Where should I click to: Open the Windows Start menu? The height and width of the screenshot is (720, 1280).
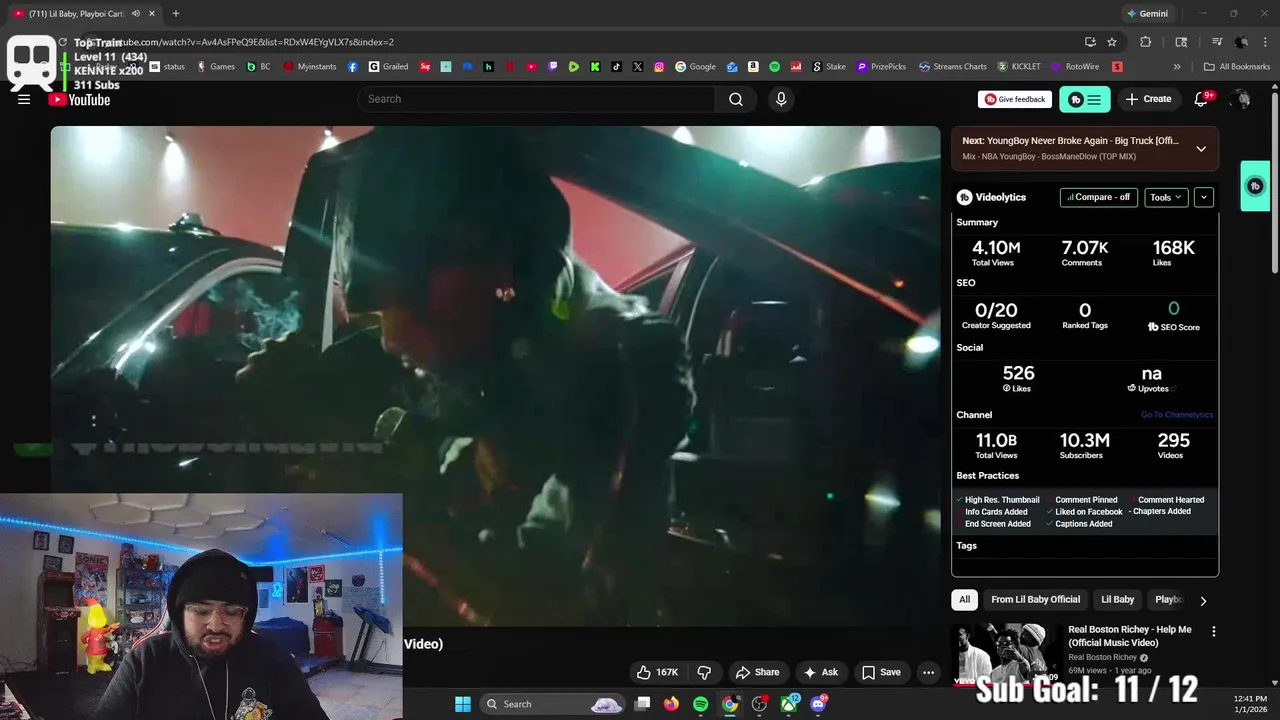coord(463,704)
